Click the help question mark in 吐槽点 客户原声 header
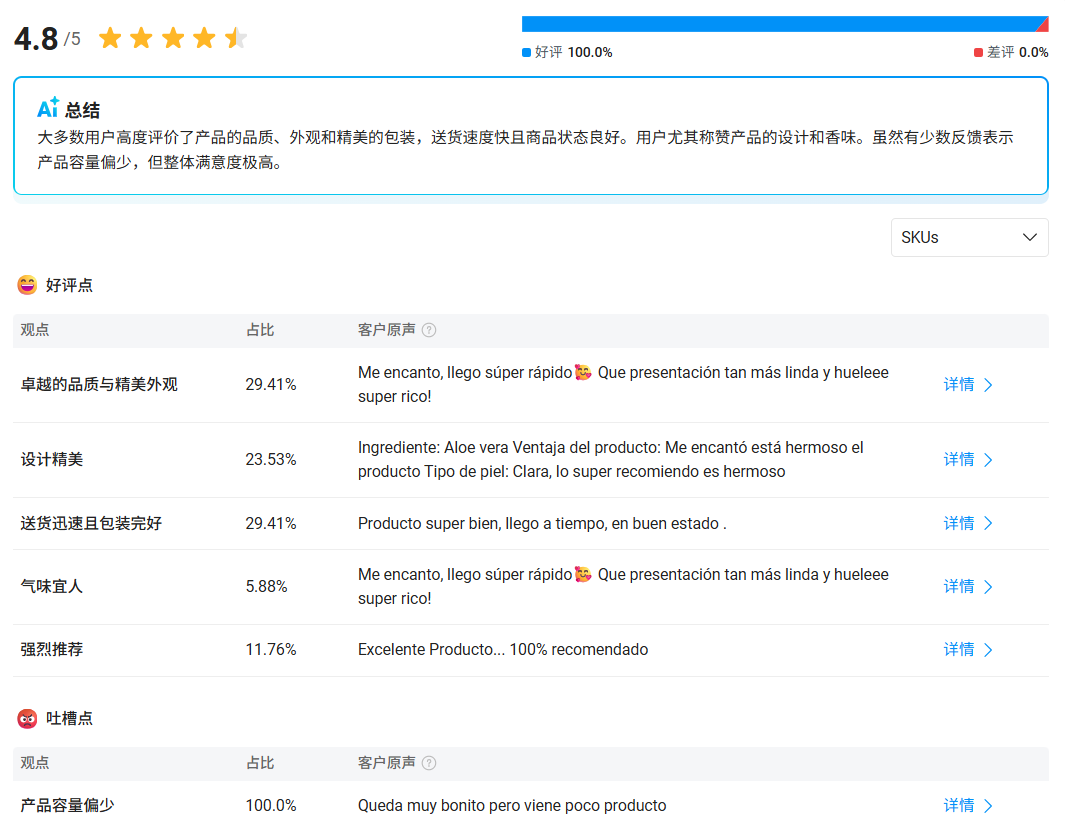This screenshot has height=827, width=1065. pyautogui.click(x=430, y=762)
